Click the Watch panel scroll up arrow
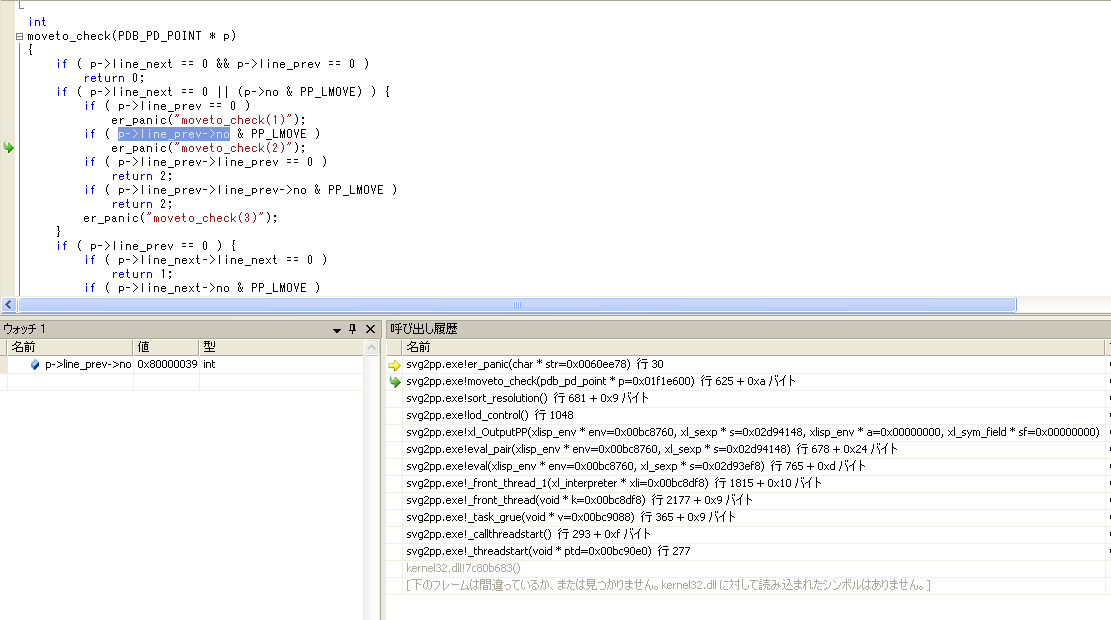 click(371, 347)
